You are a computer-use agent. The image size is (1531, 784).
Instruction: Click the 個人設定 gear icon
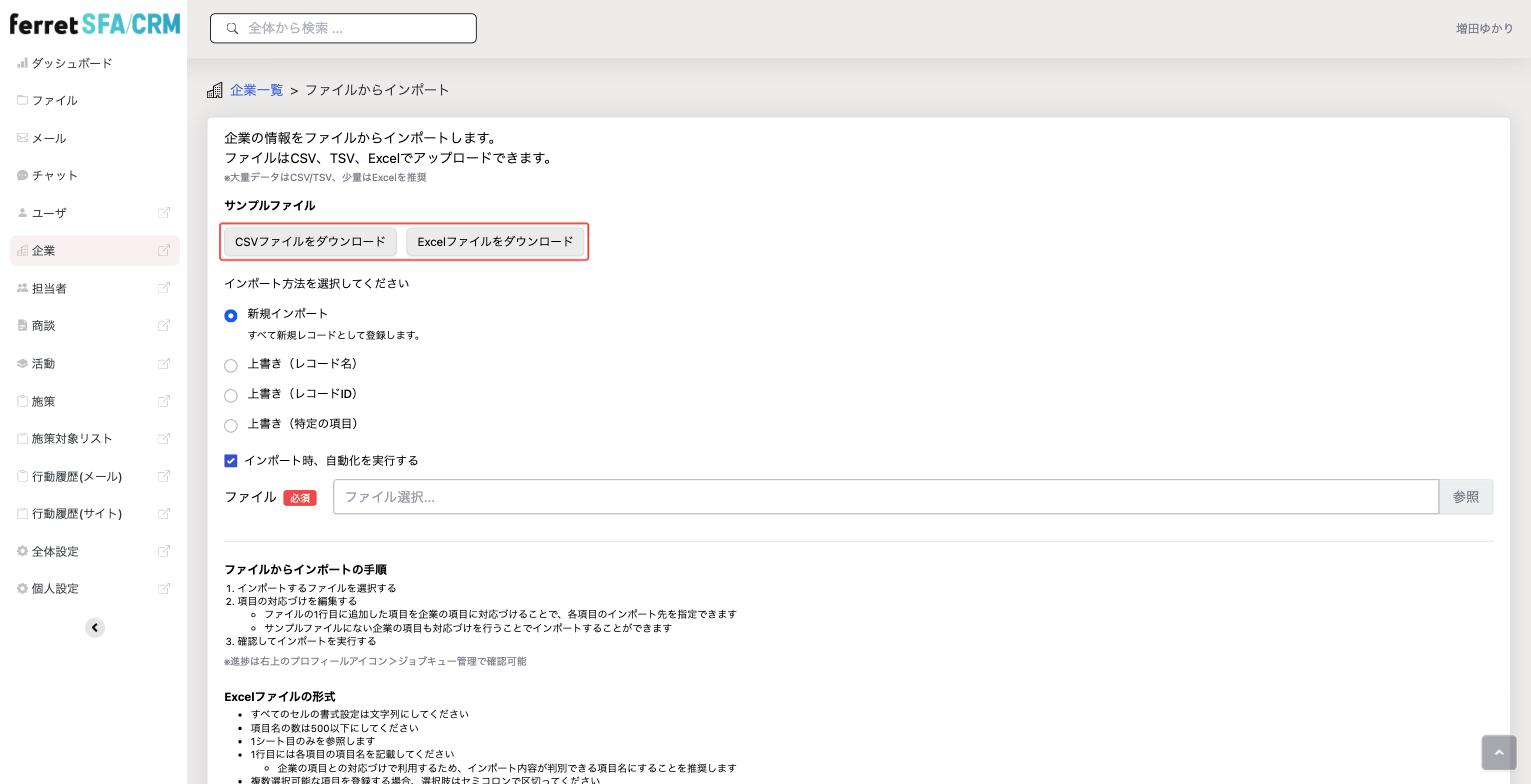[22, 588]
